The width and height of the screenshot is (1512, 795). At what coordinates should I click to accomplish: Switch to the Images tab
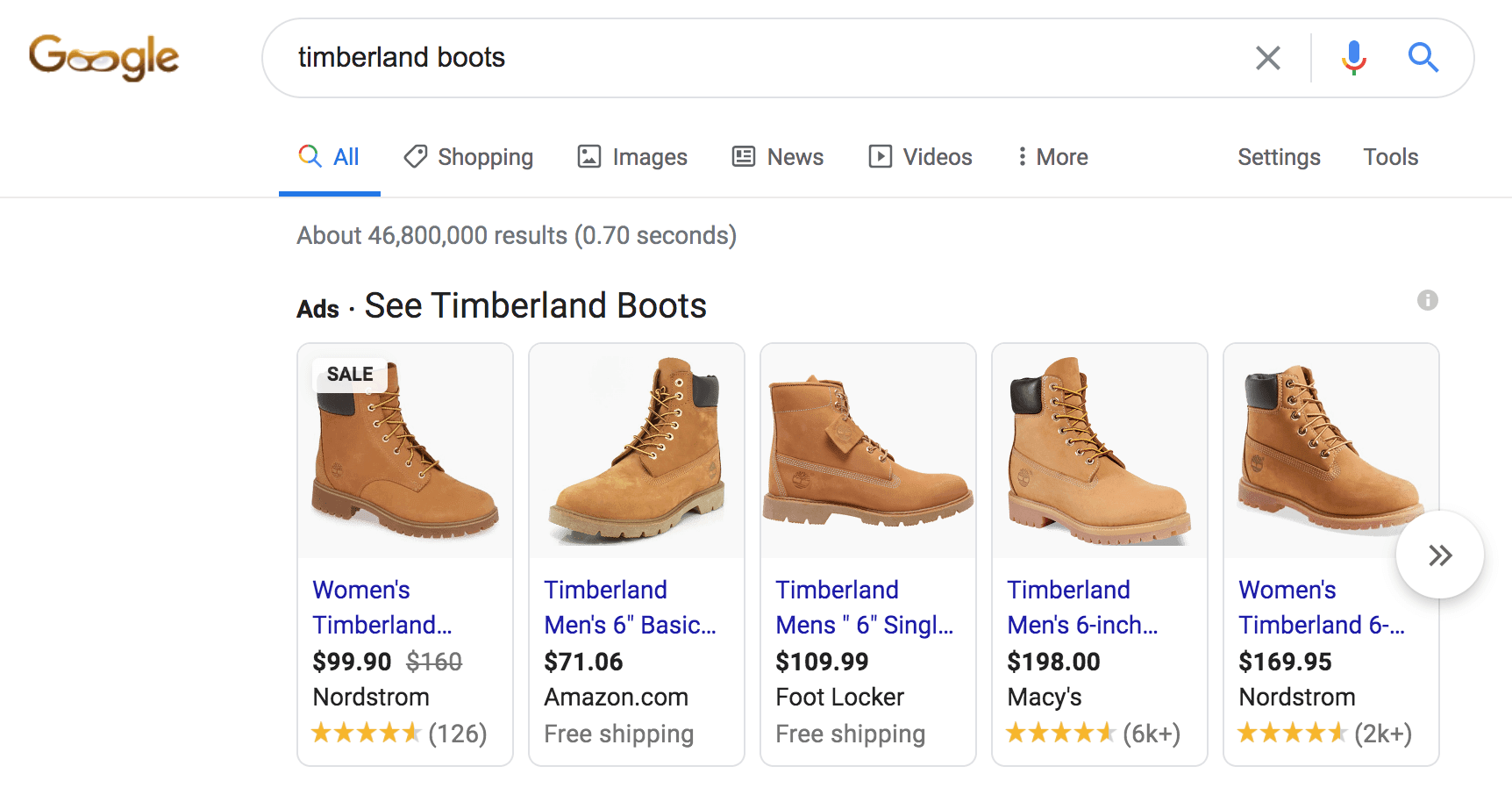[632, 157]
